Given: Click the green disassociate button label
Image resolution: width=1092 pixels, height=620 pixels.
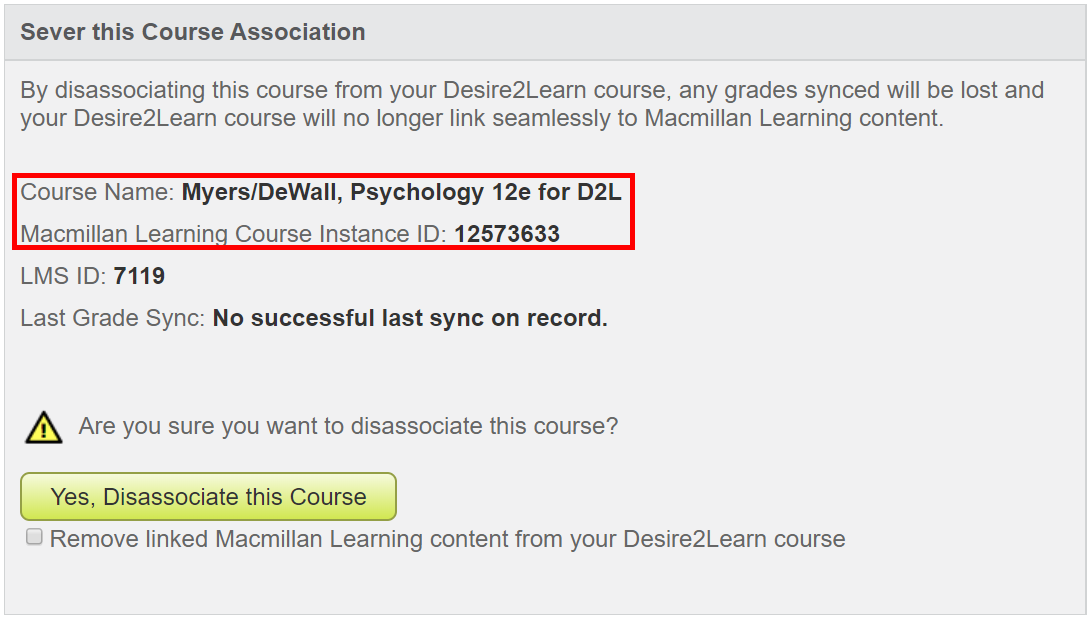Looking at the screenshot, I should 207,496.
